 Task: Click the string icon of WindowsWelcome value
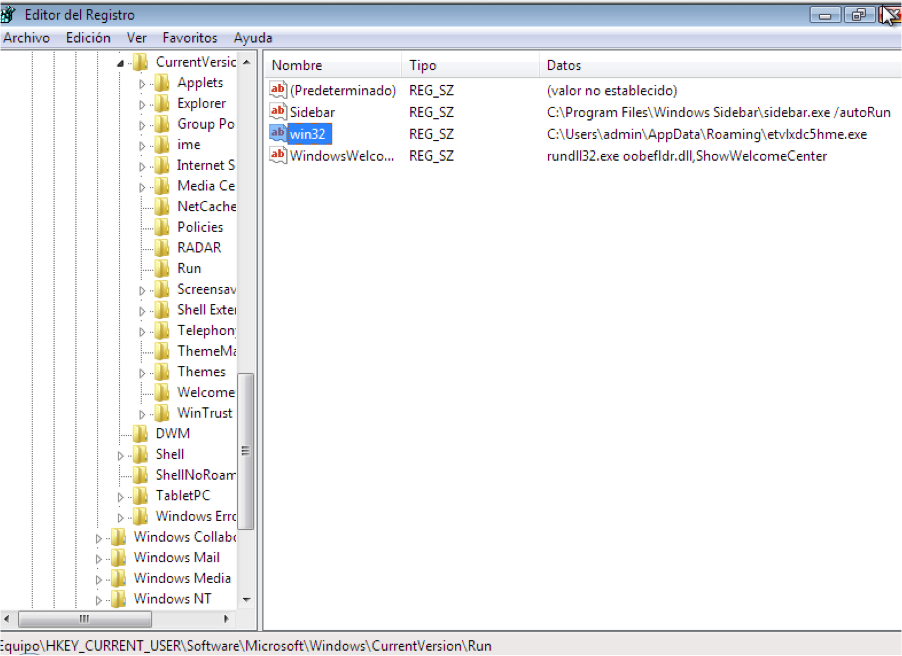coord(278,155)
